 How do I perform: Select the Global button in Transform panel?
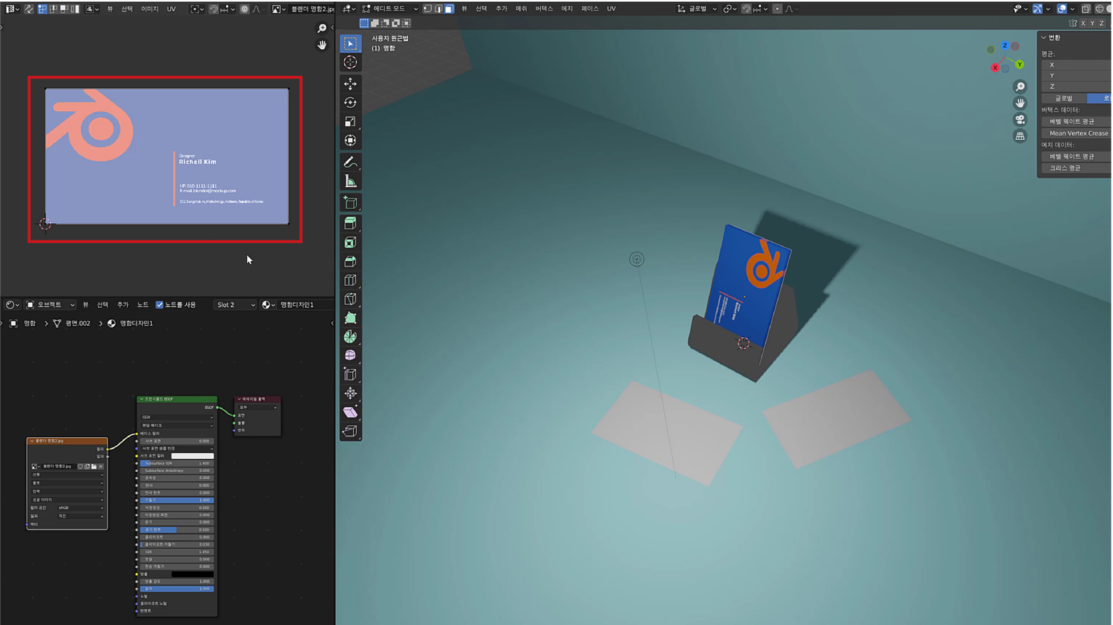pos(1064,98)
